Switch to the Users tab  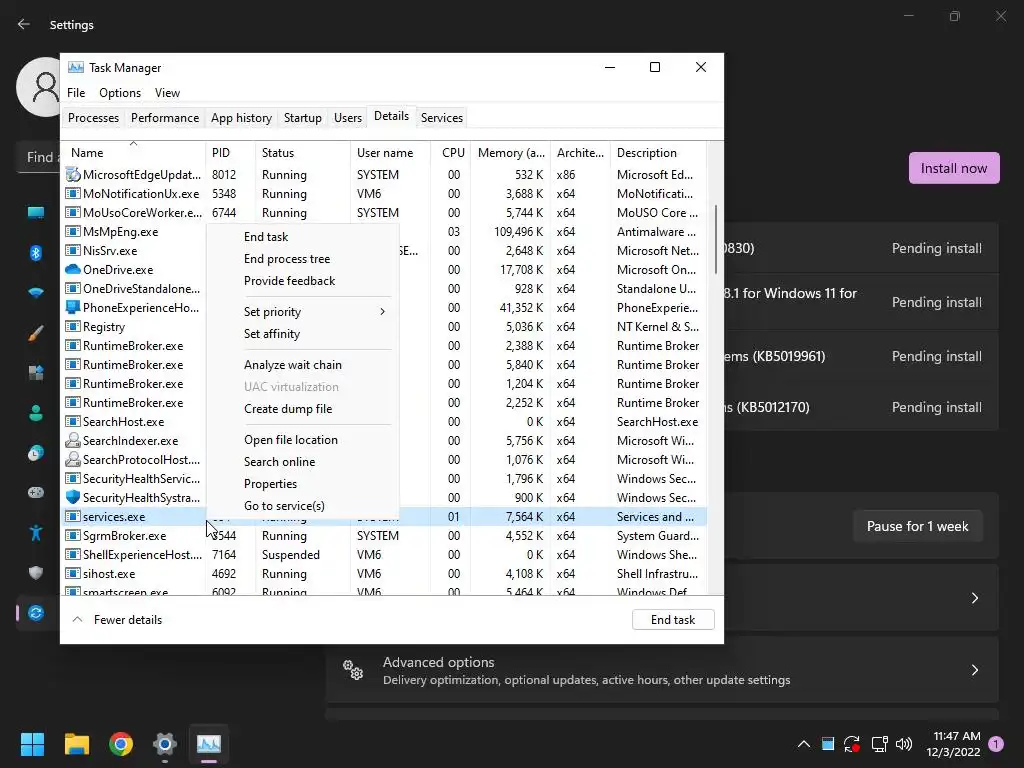pyautogui.click(x=347, y=118)
